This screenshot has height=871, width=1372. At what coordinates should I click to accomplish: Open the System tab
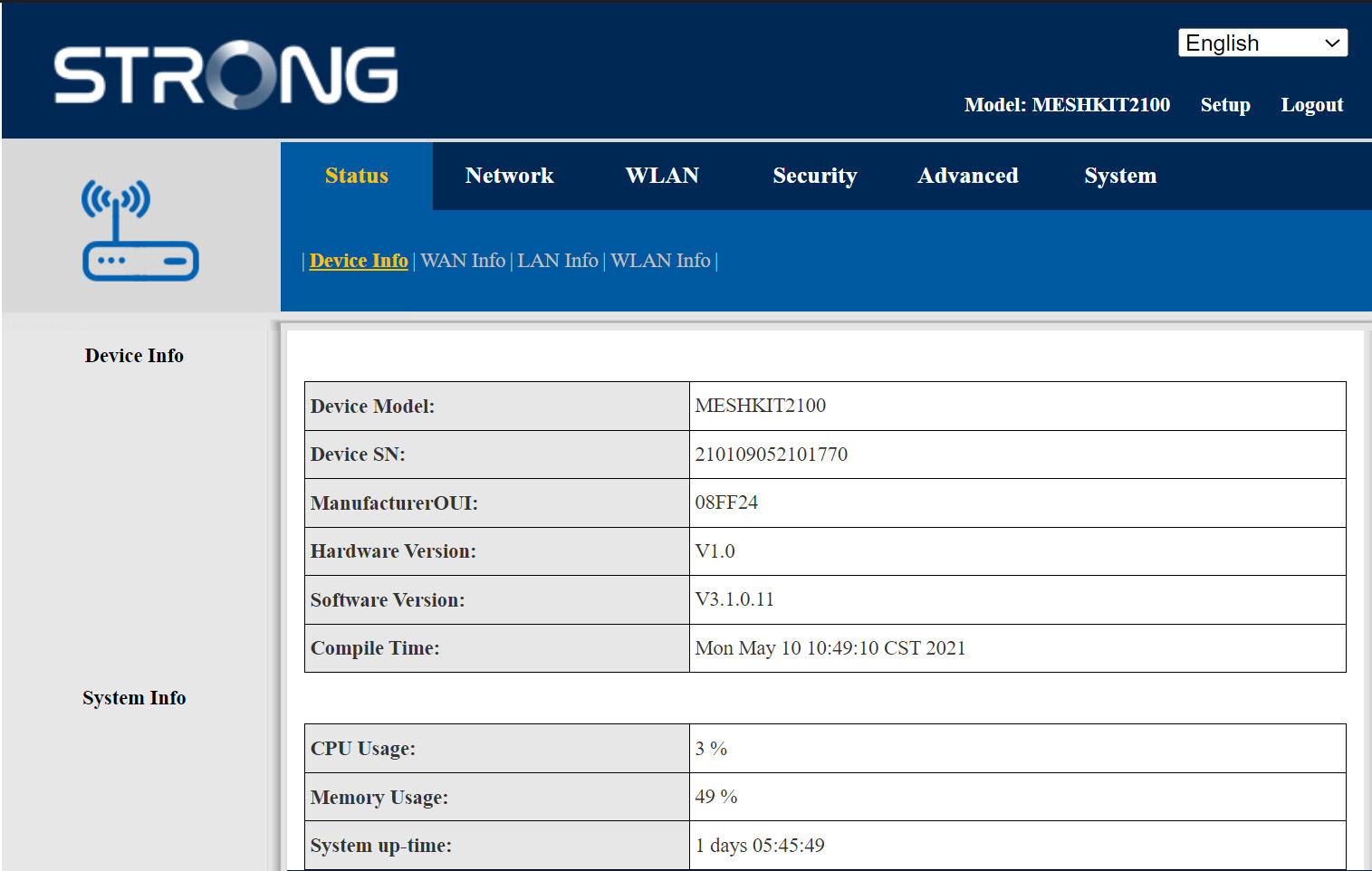1120,176
